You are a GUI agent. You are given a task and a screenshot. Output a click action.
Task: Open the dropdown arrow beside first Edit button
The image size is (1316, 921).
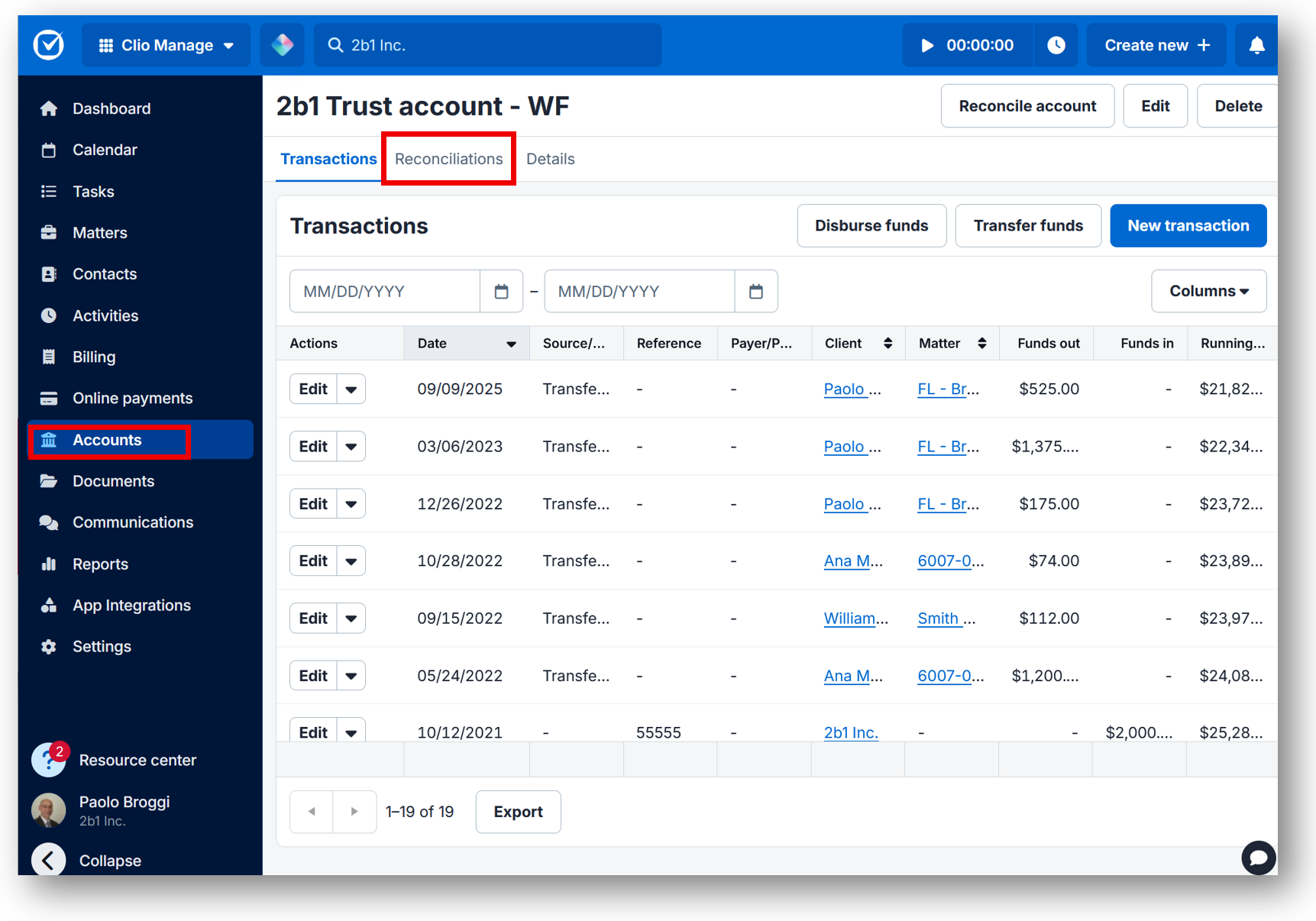[351, 389]
